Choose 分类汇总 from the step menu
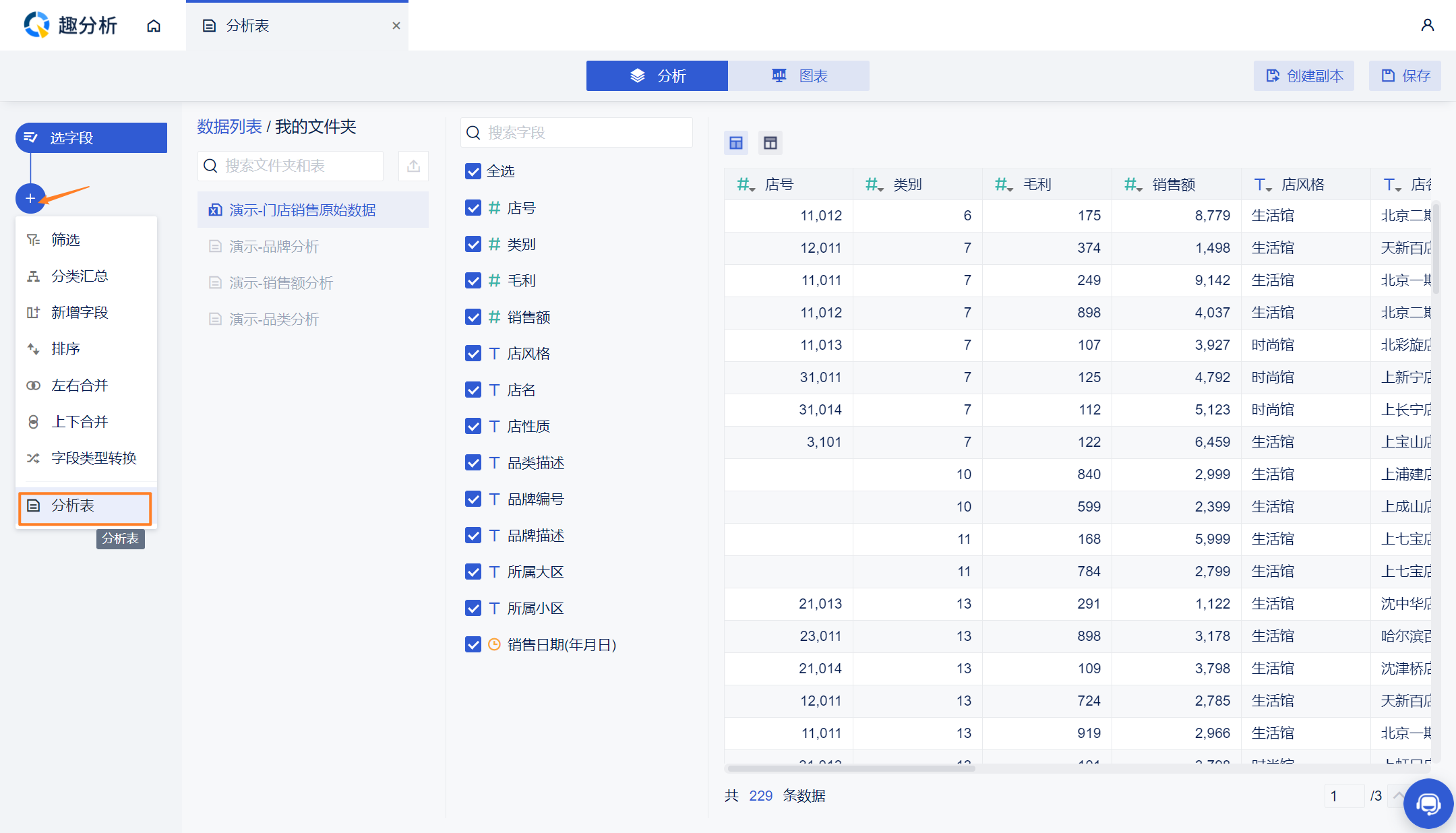 (x=80, y=276)
